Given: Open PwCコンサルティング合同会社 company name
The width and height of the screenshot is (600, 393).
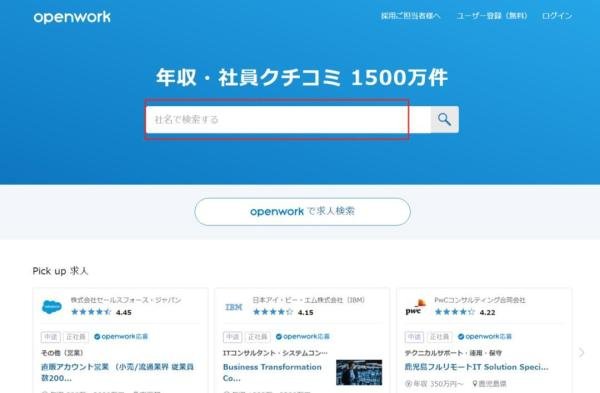Looking at the screenshot, I should pyautogui.click(x=480, y=300).
